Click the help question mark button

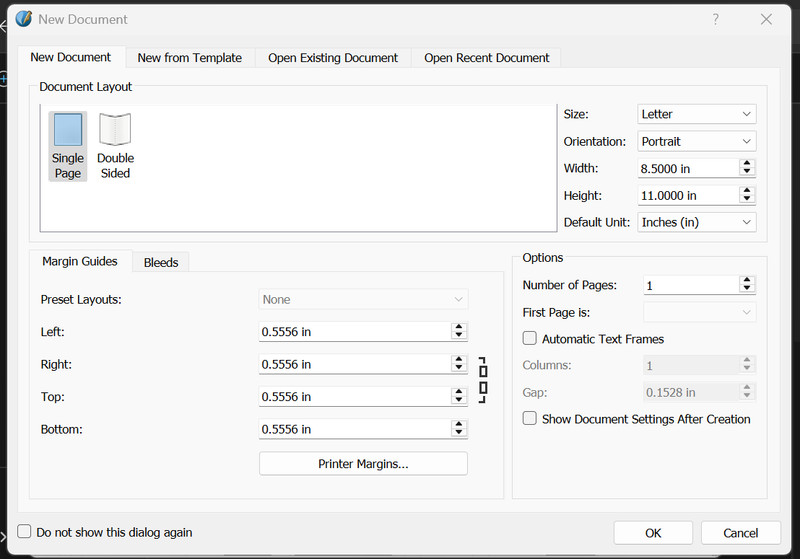pyautogui.click(x=716, y=19)
